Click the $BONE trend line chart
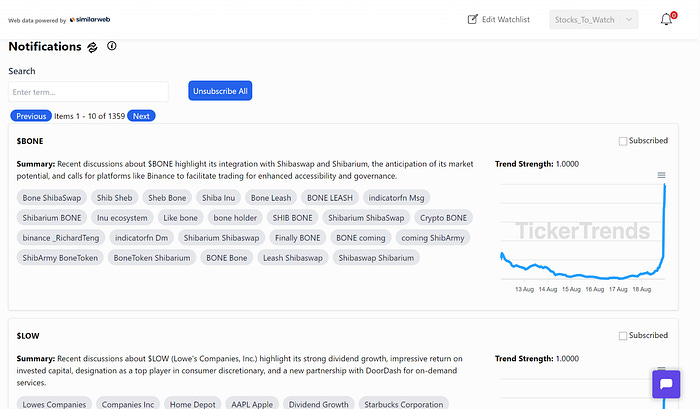700x409 pixels. [583, 231]
